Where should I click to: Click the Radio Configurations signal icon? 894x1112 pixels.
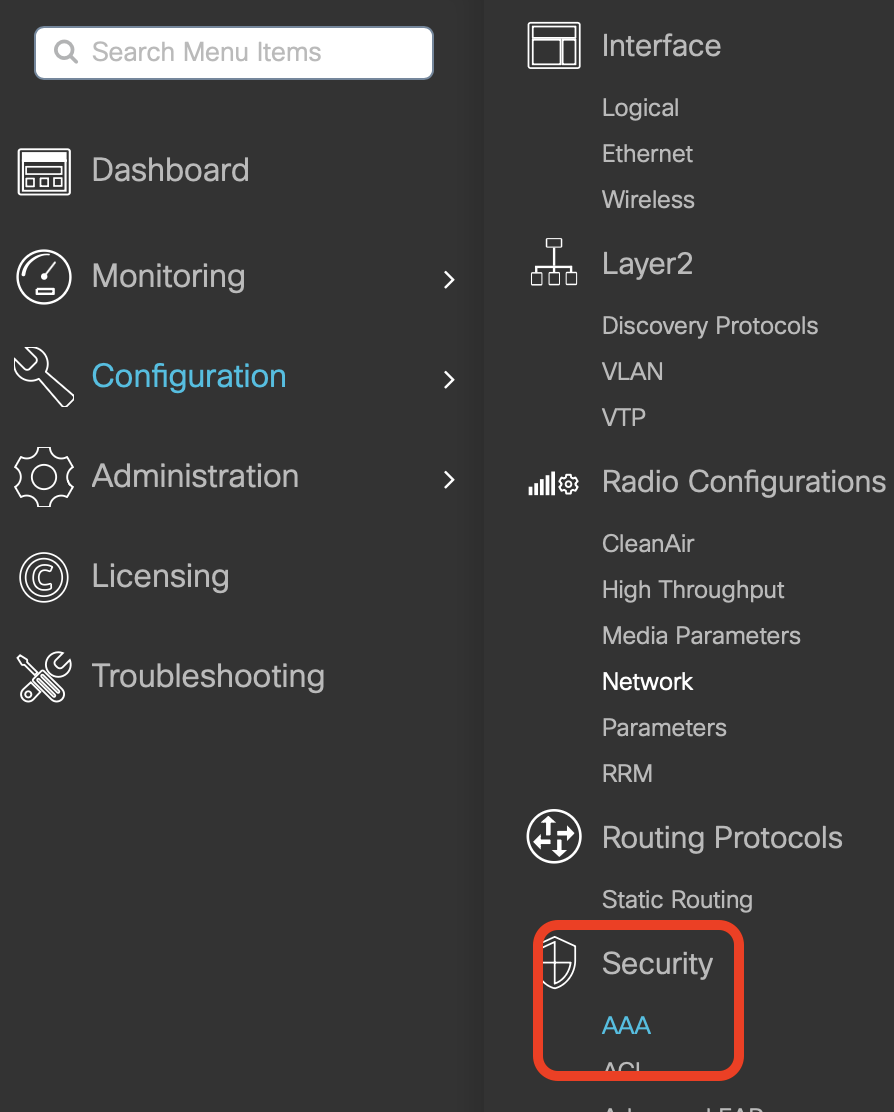(553, 484)
